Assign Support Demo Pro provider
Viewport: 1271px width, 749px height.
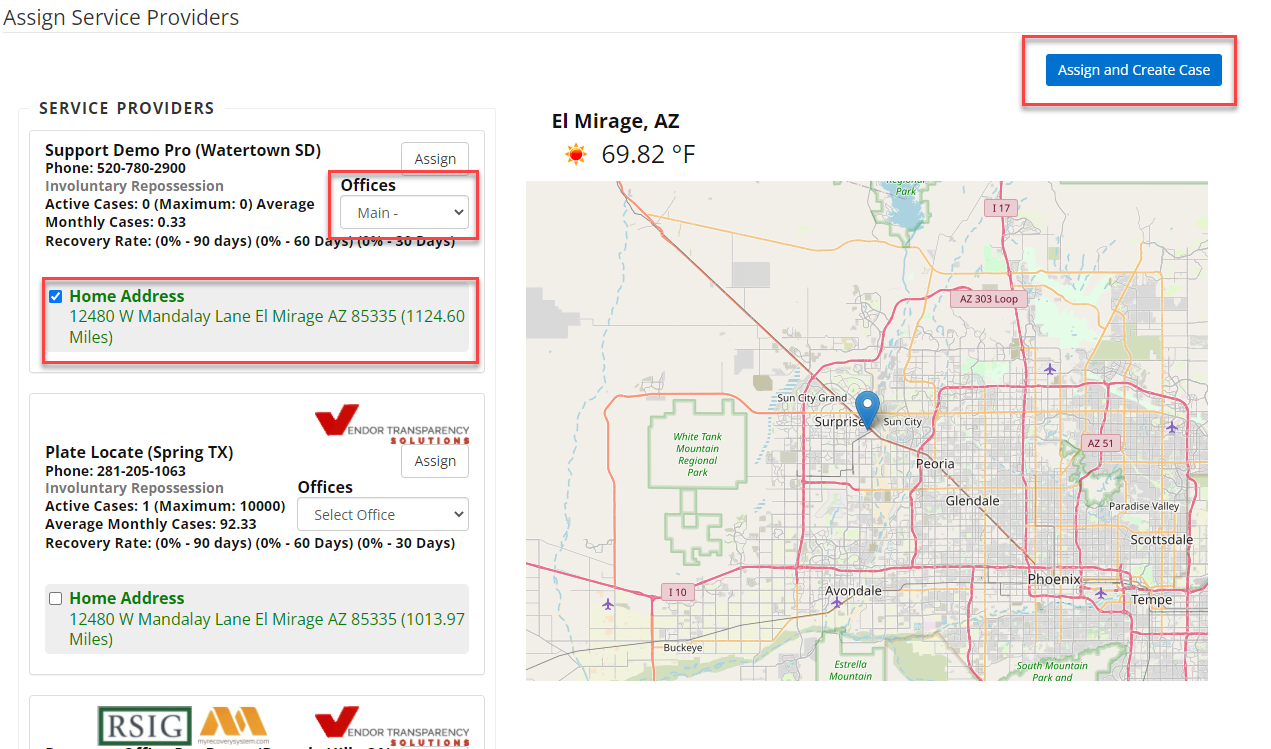[x=435, y=159]
